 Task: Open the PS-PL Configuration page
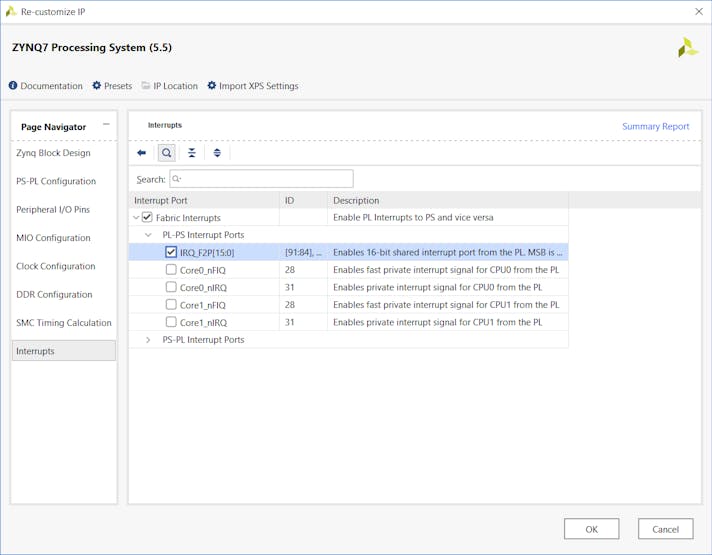(56, 181)
